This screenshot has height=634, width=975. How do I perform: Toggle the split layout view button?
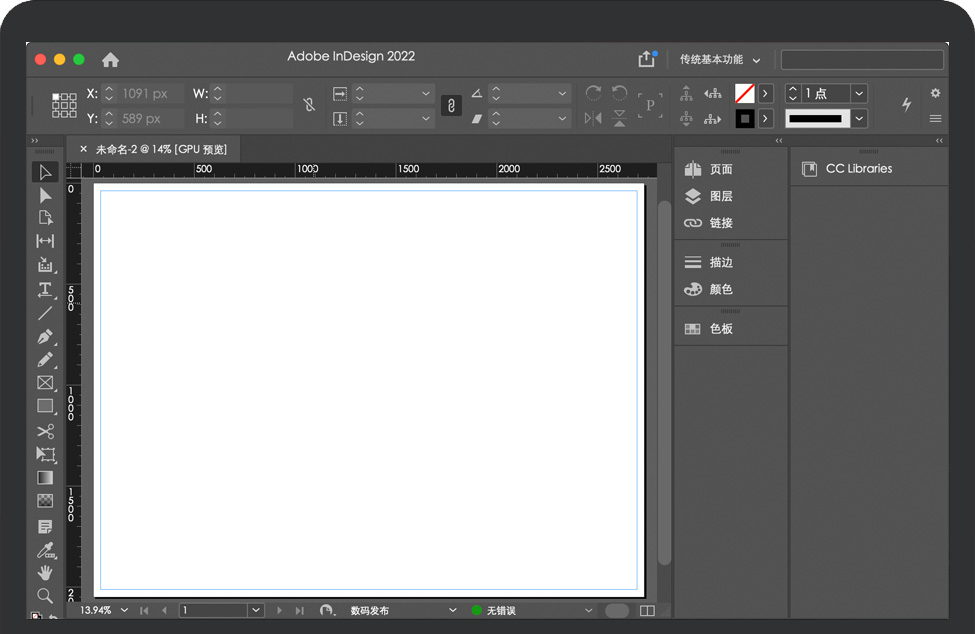647,610
